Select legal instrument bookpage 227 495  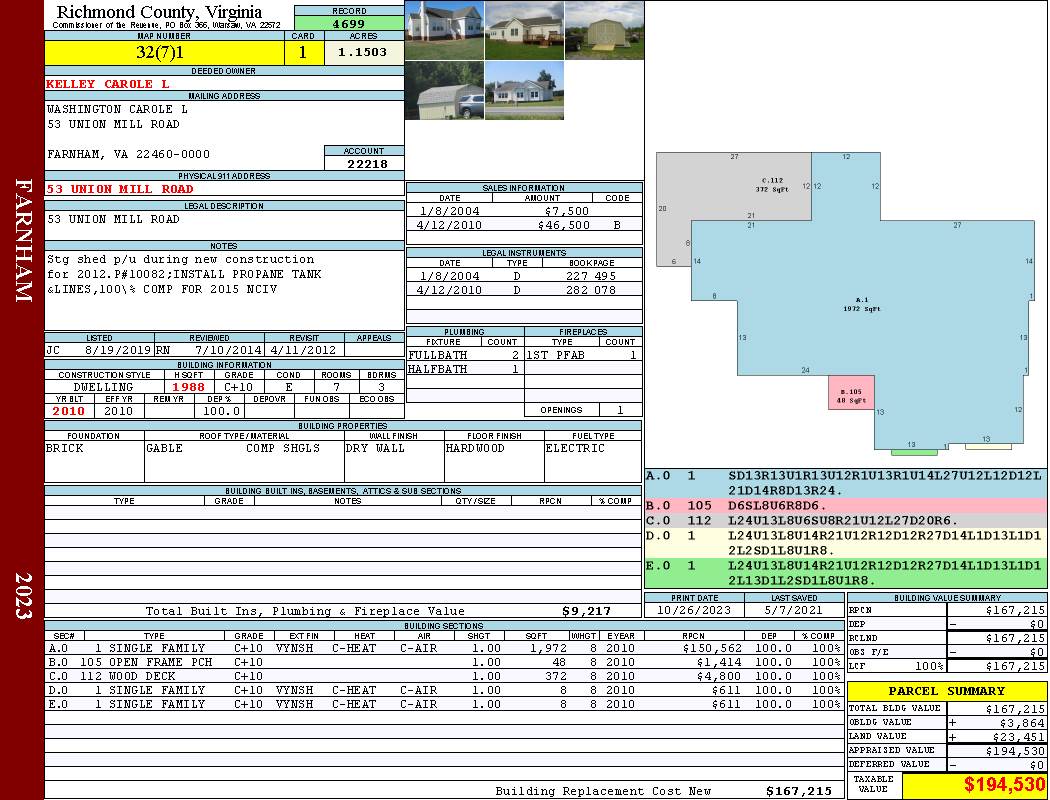point(591,276)
